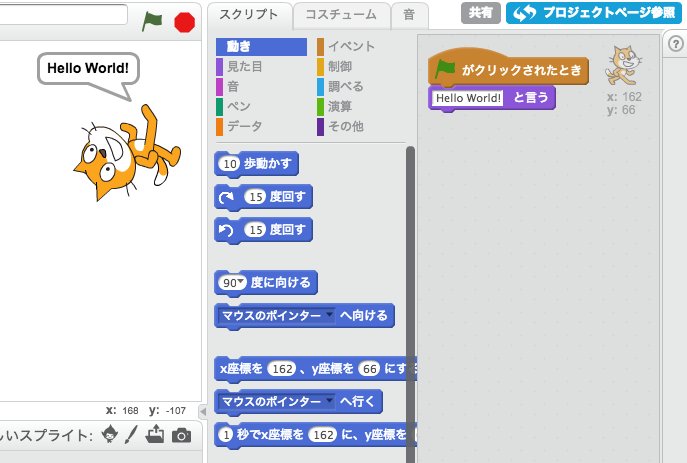Paint a new sprite with the paintbrush icon

coord(131,435)
